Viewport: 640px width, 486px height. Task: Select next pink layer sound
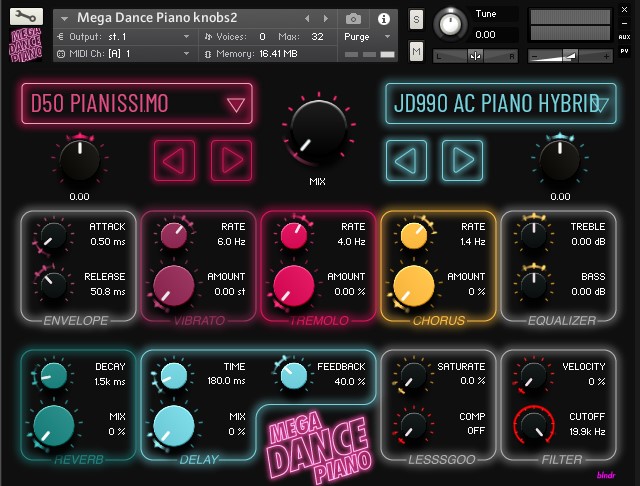(x=231, y=160)
